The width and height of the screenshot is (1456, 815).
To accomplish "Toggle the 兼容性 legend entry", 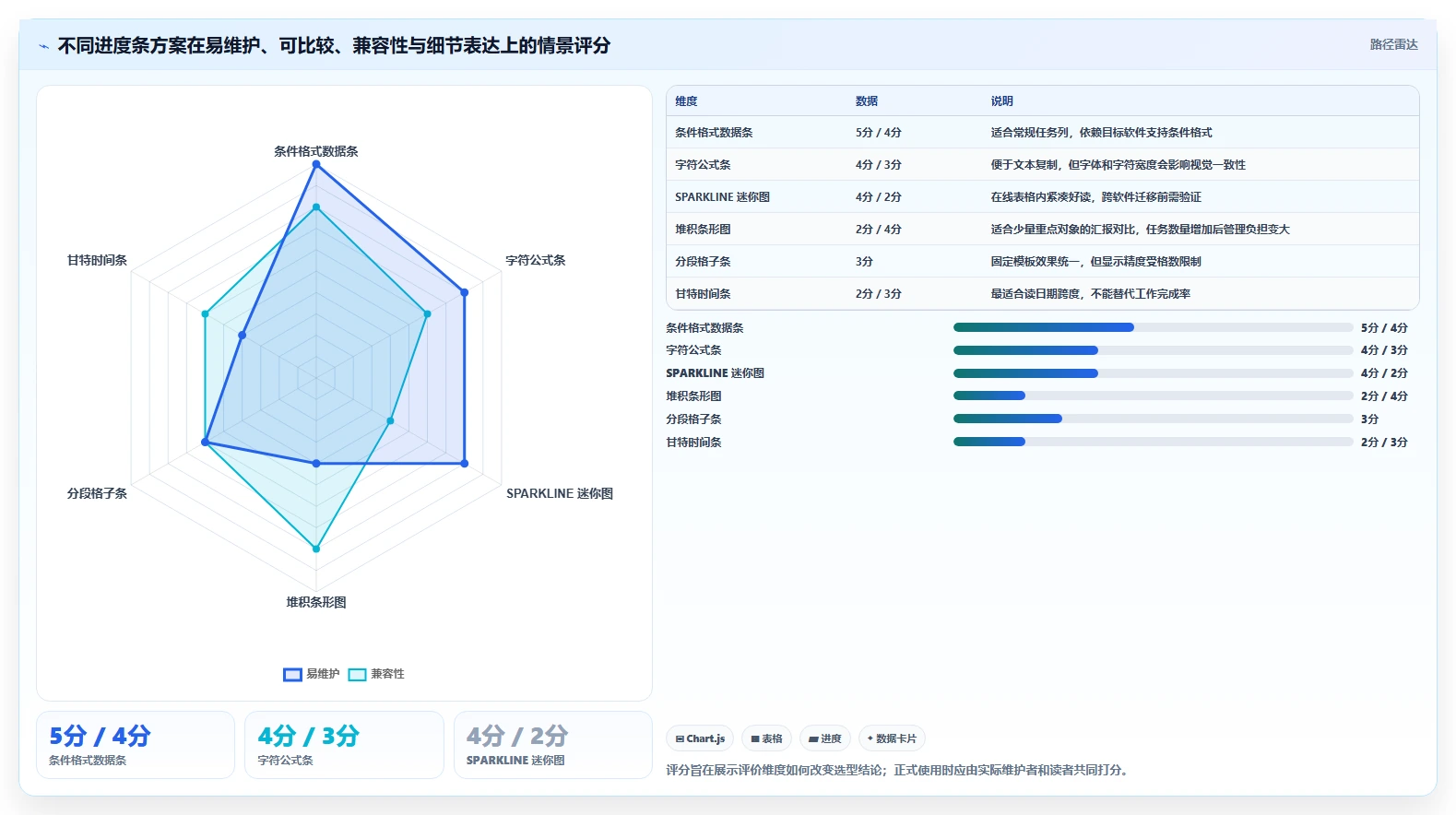I will (376, 674).
